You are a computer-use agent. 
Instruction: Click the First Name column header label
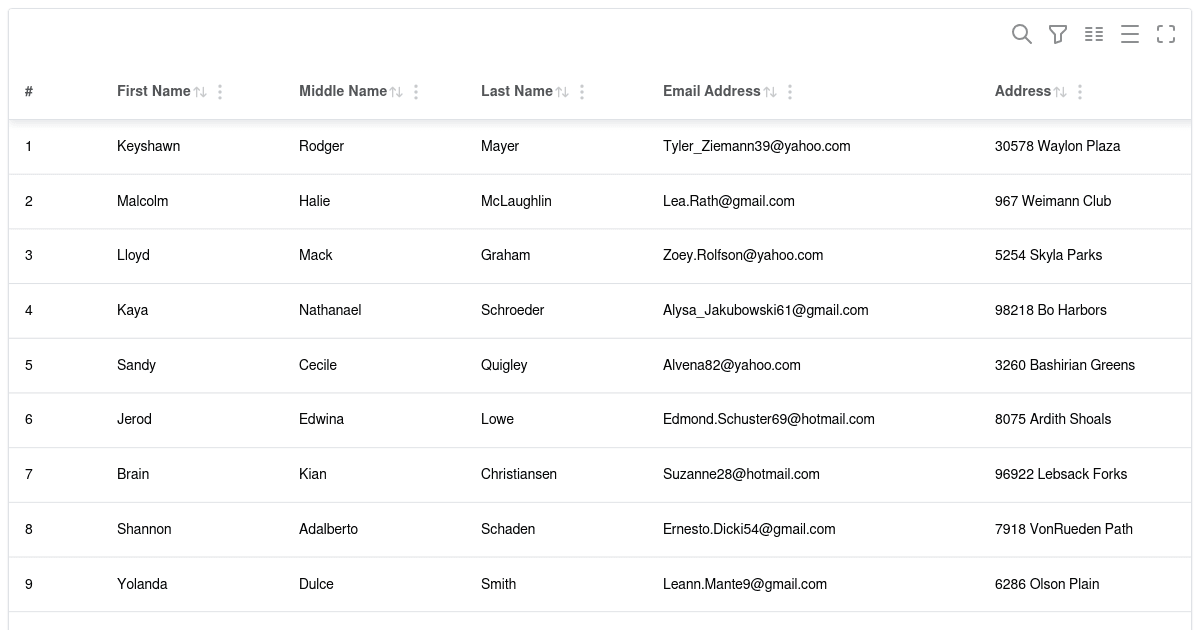[153, 91]
